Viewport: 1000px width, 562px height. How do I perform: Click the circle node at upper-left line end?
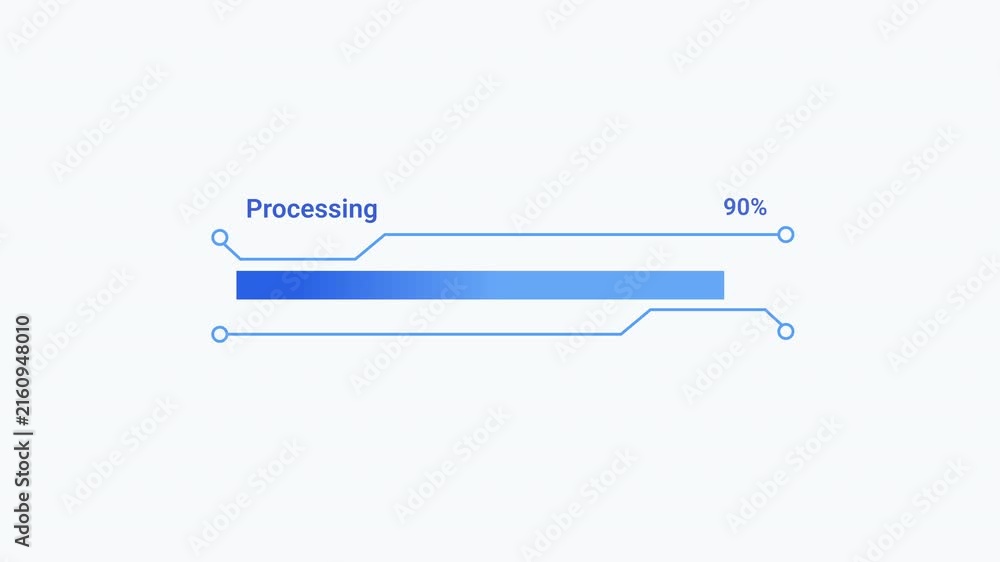(x=219, y=238)
